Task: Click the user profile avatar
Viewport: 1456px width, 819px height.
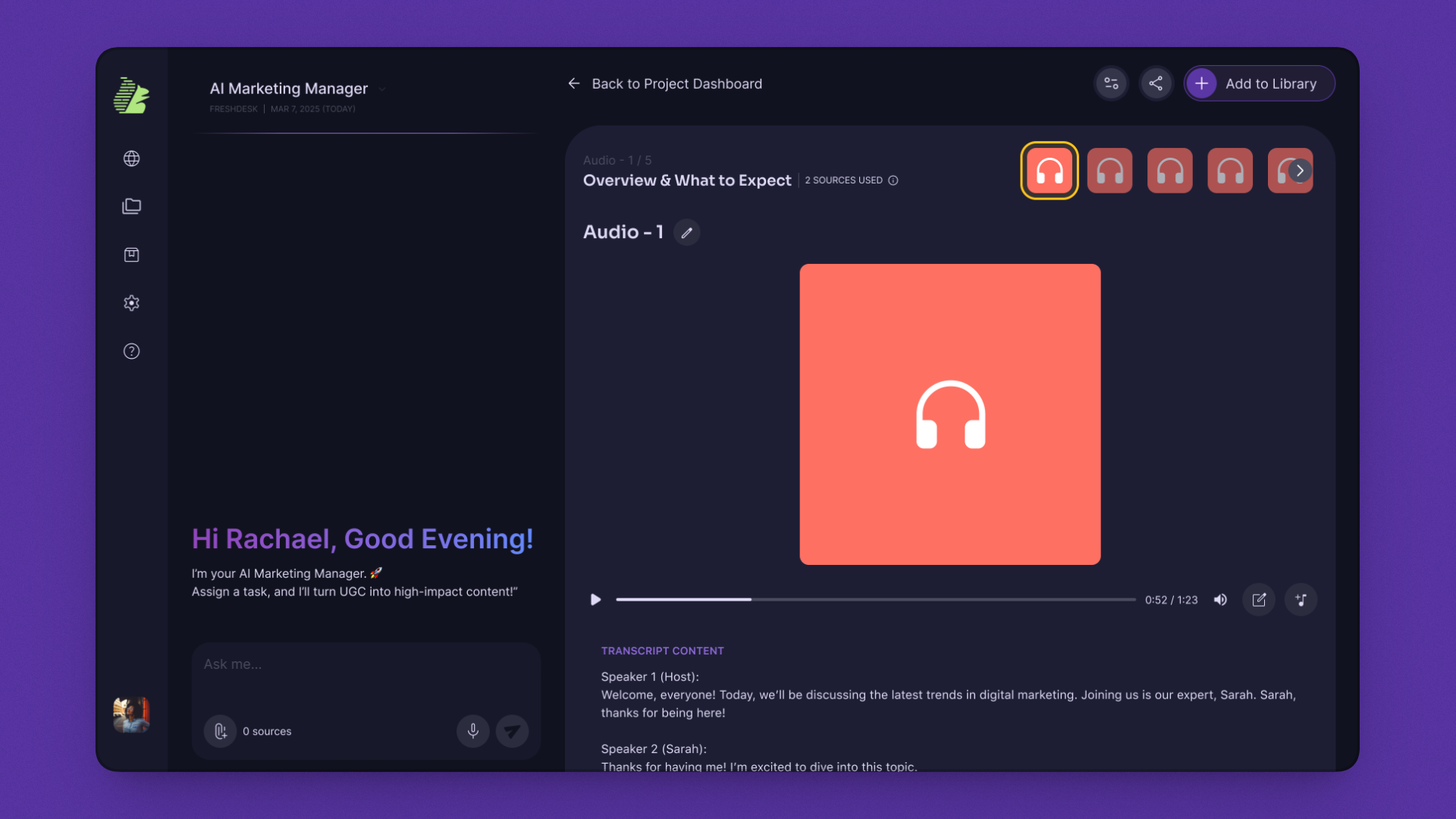Action: click(131, 714)
